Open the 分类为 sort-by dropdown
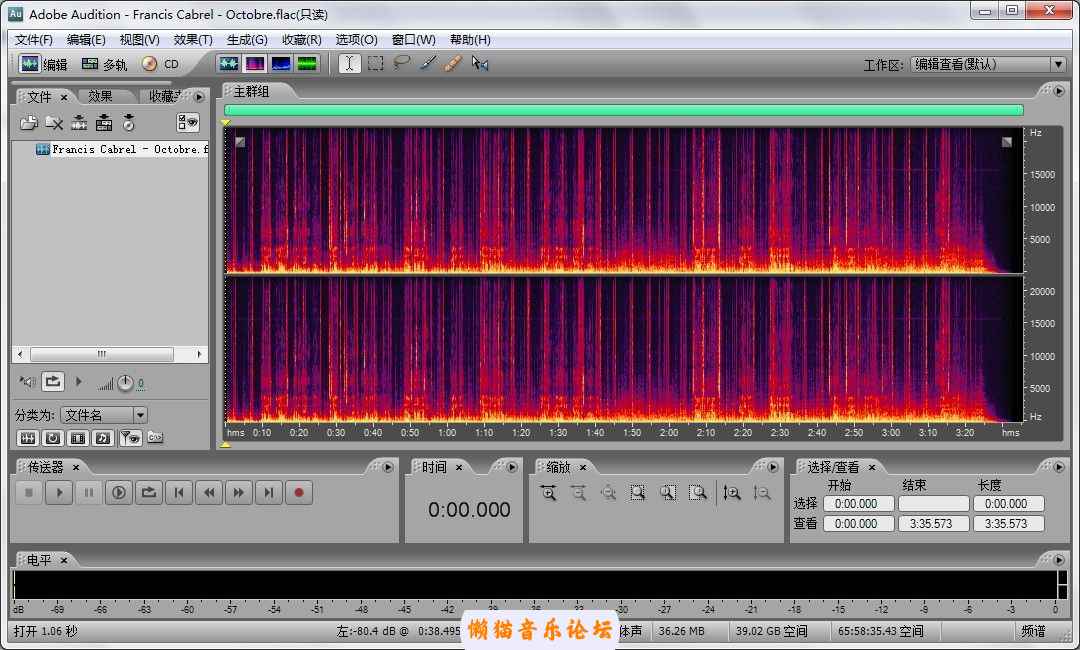 [141, 415]
